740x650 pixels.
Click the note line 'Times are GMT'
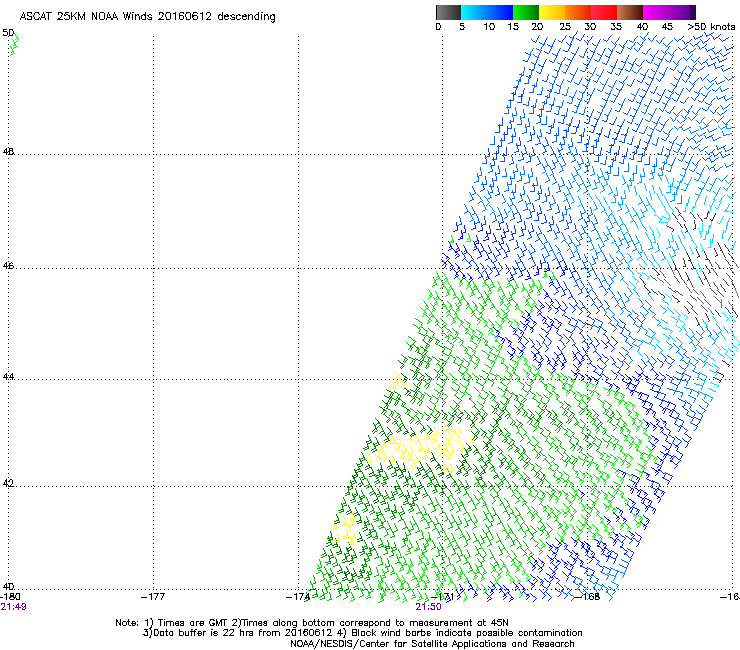pyautogui.click(x=192, y=623)
